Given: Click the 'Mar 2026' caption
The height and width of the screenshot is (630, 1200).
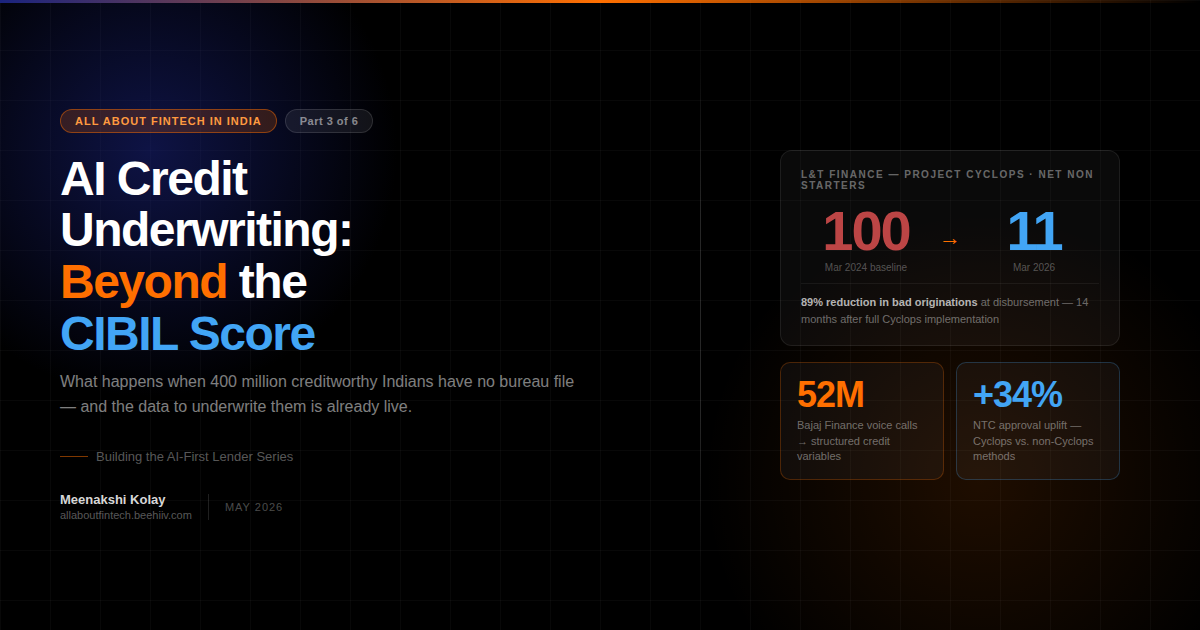Looking at the screenshot, I should (x=1034, y=267).
